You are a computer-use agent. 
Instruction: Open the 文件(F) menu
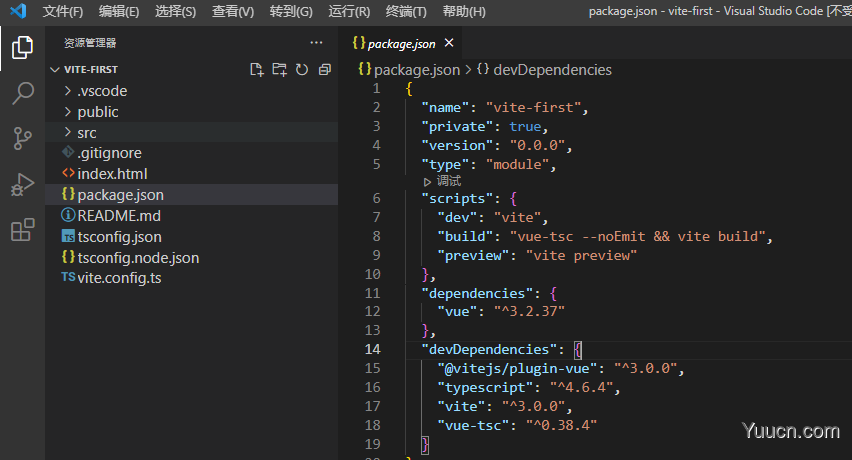(x=62, y=11)
